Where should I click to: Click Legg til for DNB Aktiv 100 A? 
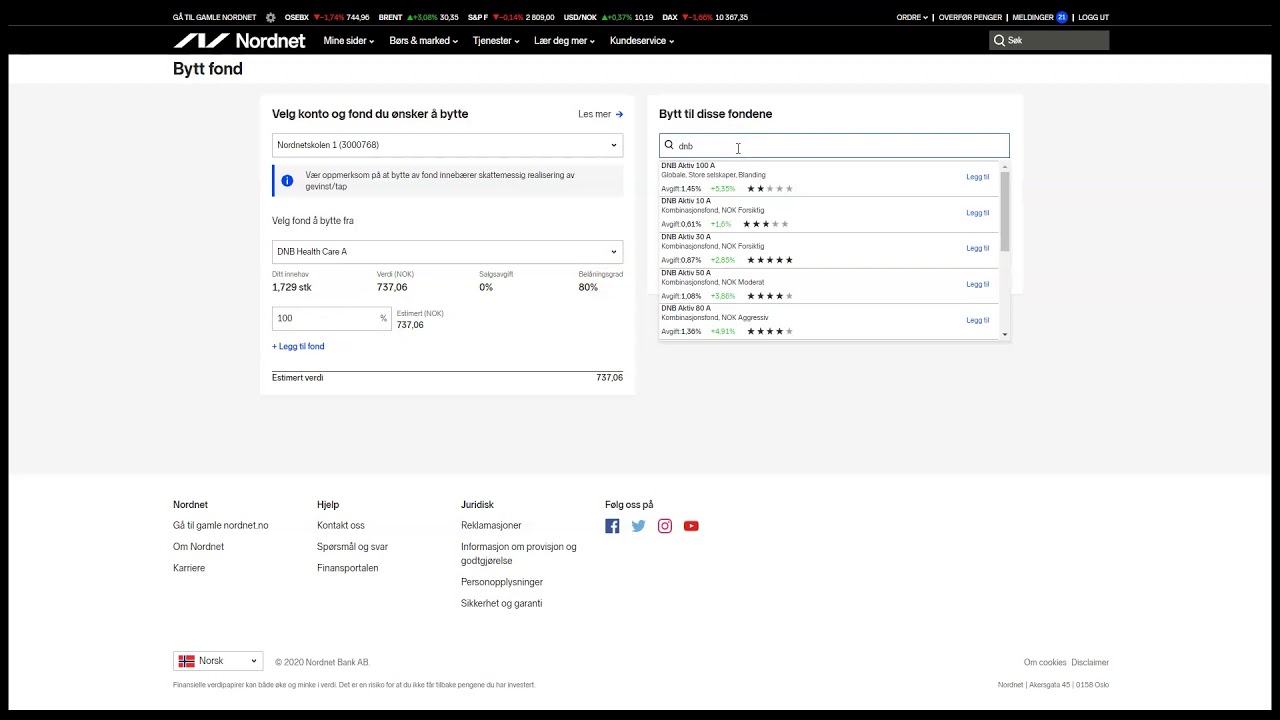(x=977, y=177)
